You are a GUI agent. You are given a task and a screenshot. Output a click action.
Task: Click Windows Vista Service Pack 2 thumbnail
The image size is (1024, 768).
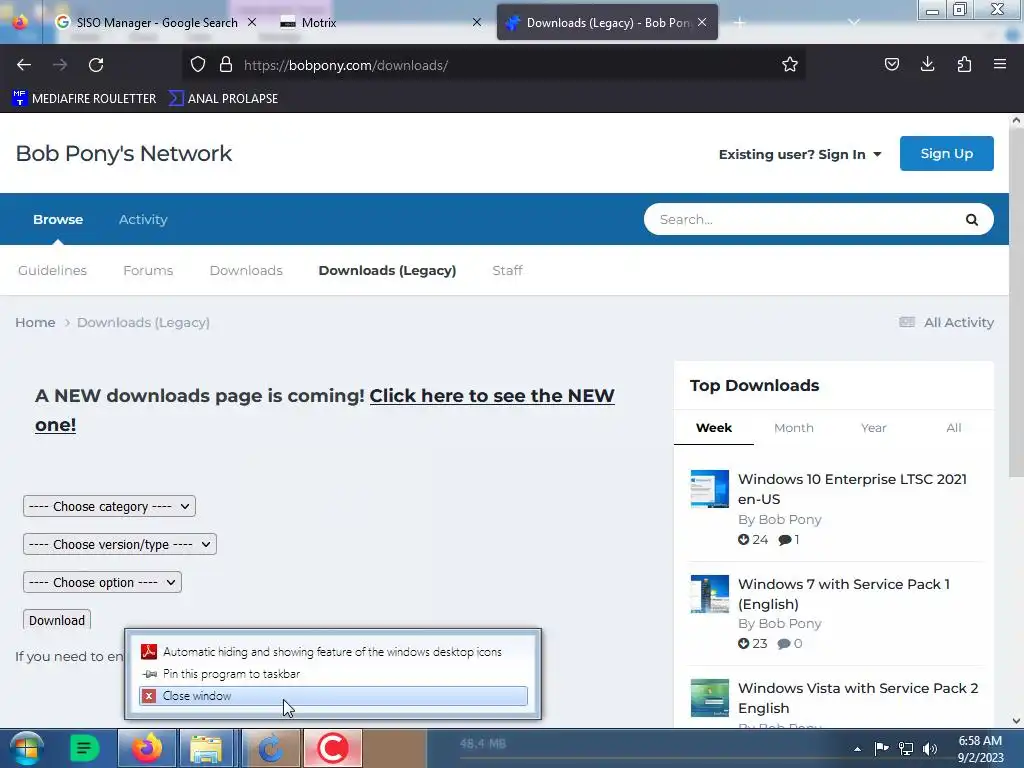pos(709,697)
